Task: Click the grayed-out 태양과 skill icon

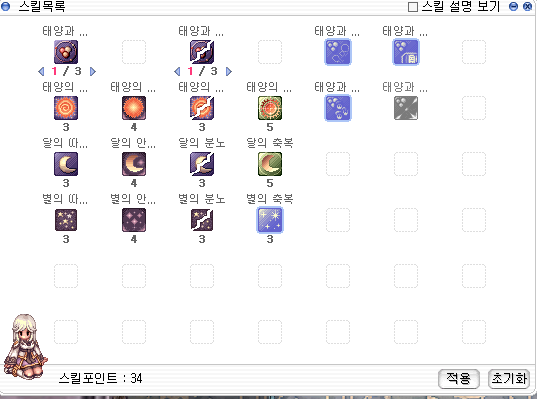Action: pos(406,108)
